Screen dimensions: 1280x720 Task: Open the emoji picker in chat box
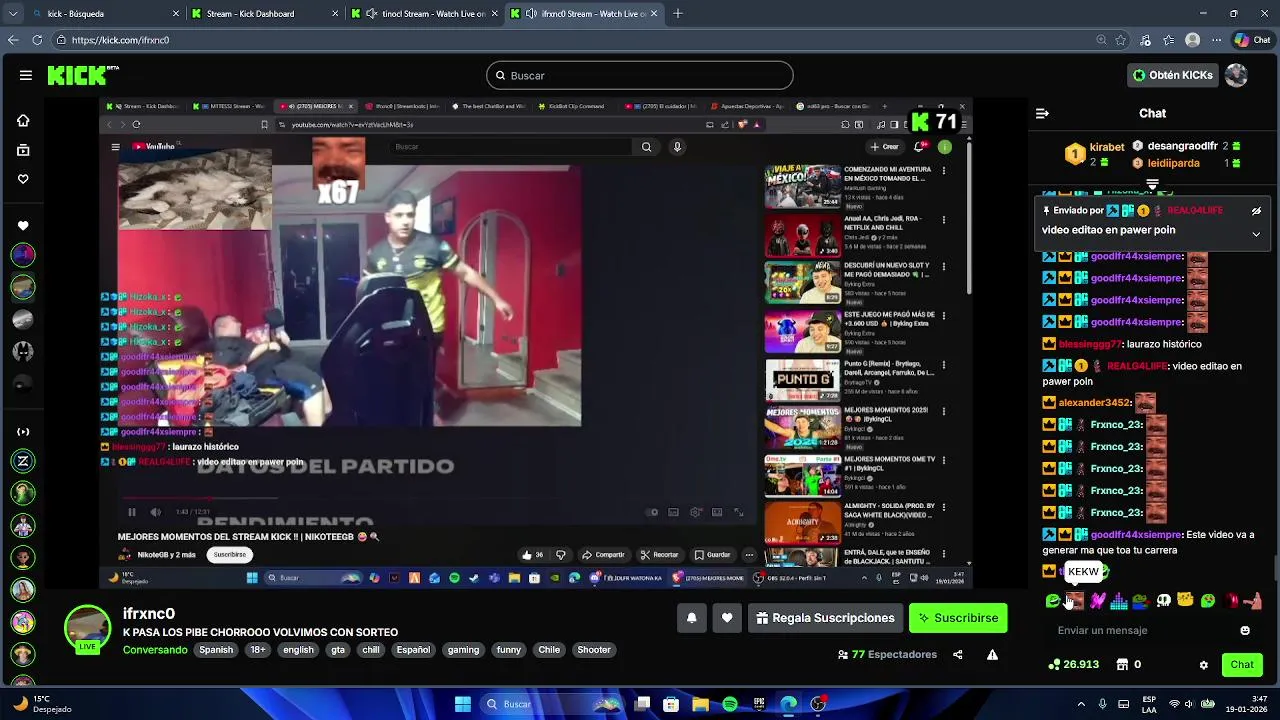point(1245,631)
